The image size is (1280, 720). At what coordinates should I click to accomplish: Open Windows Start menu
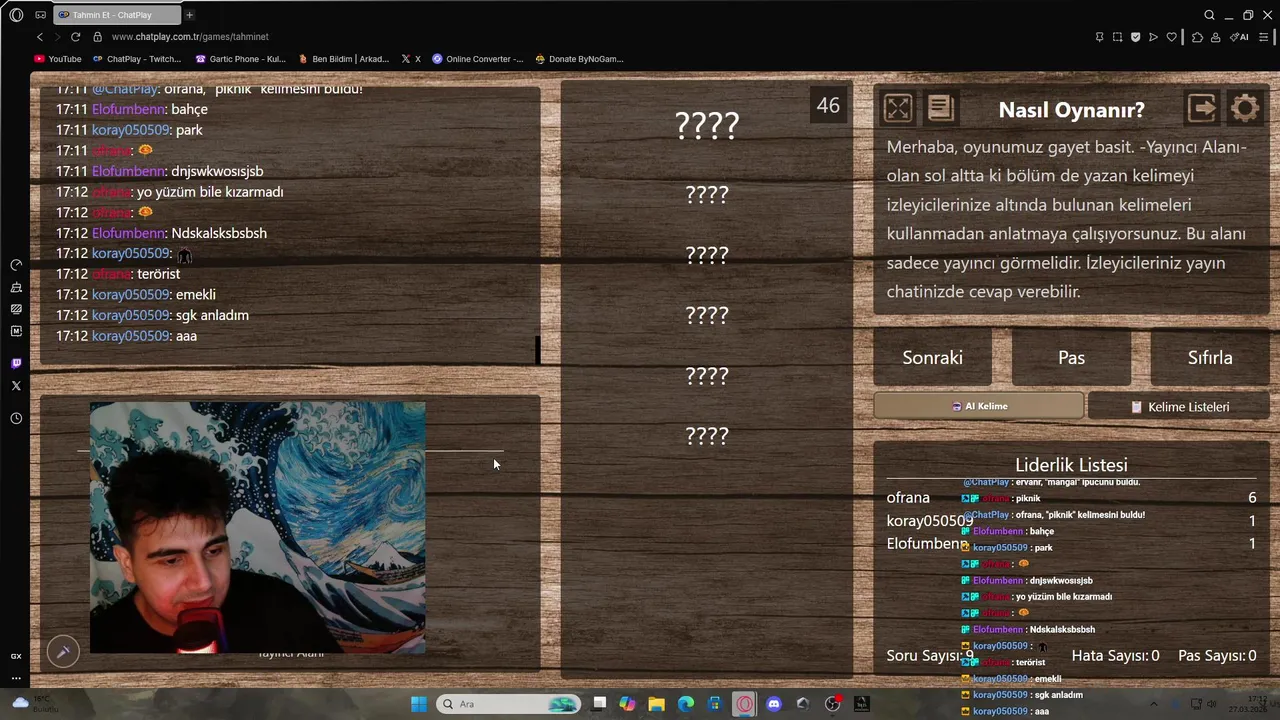(419, 704)
